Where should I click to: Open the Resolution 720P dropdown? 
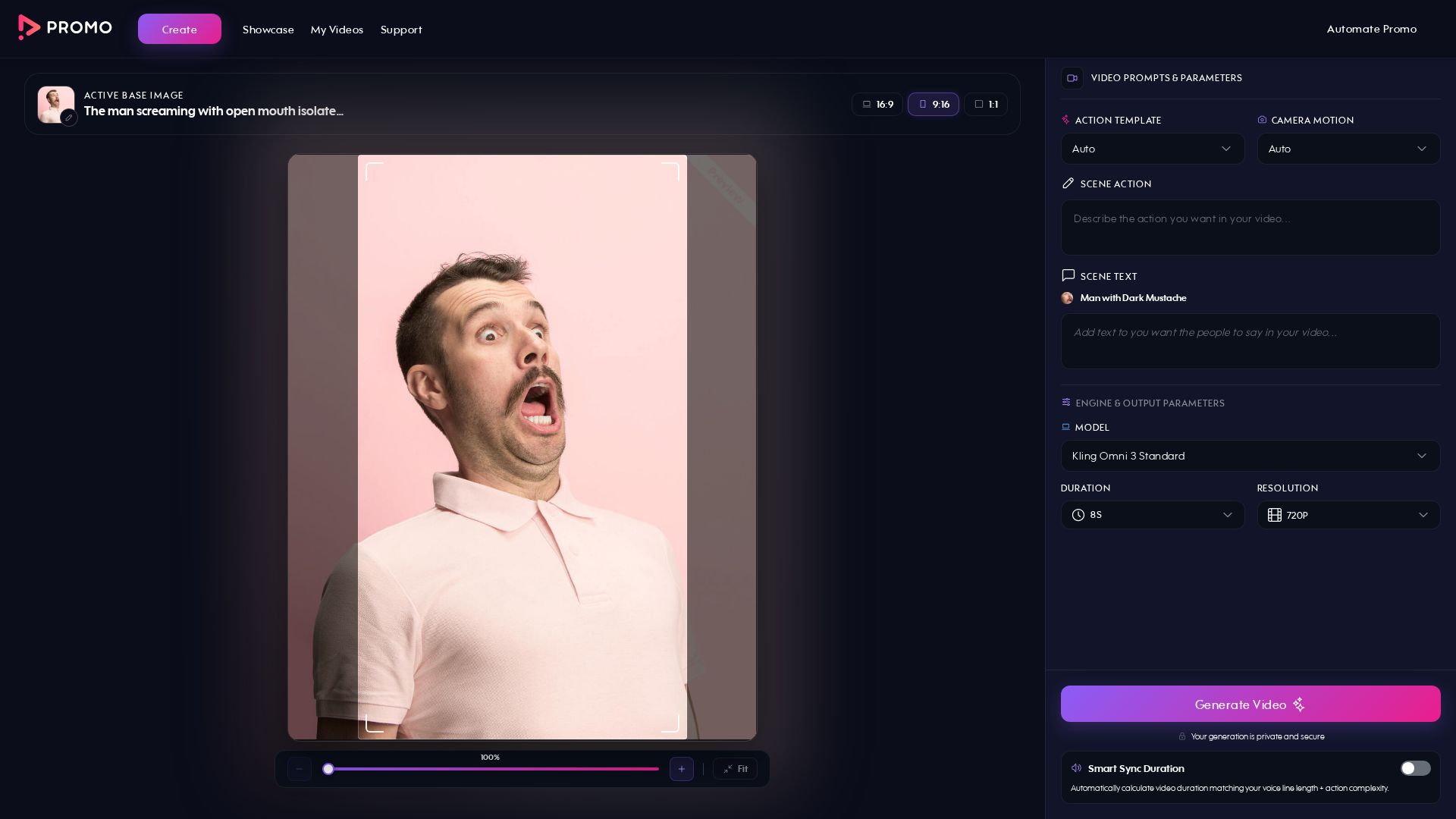pos(1348,515)
